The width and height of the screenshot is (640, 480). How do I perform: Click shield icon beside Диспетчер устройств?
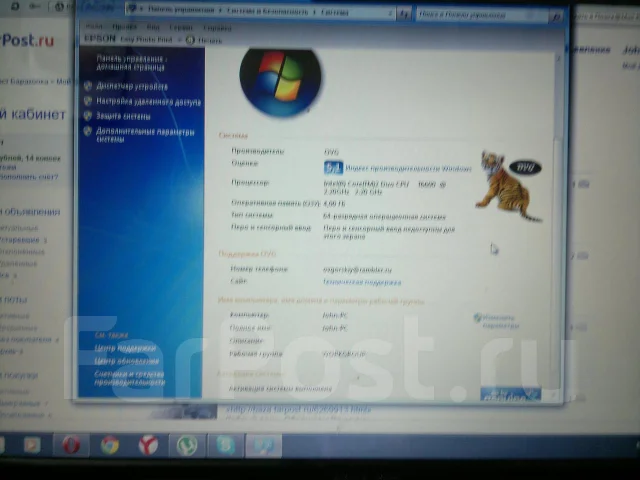[88, 86]
